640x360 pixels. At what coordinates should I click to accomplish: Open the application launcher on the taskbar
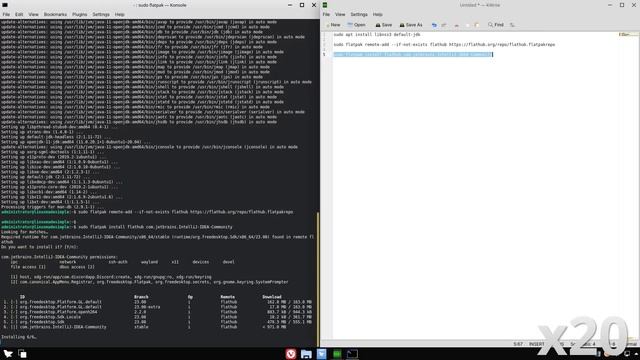click(x=8, y=354)
